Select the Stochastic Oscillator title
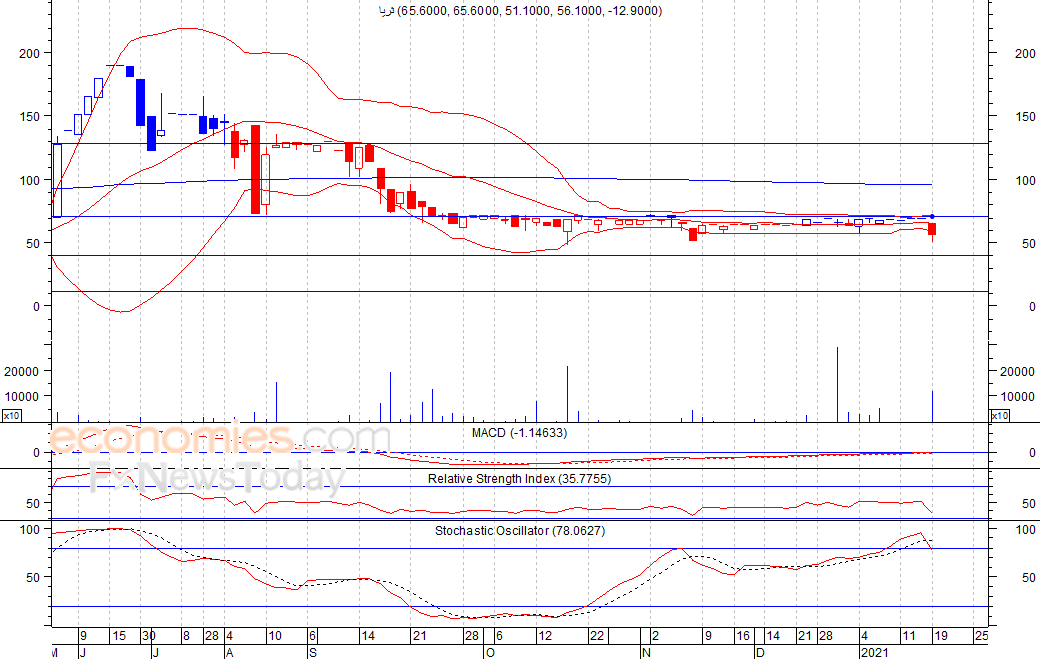Viewport: 1040px width, 659px height. (x=520, y=531)
